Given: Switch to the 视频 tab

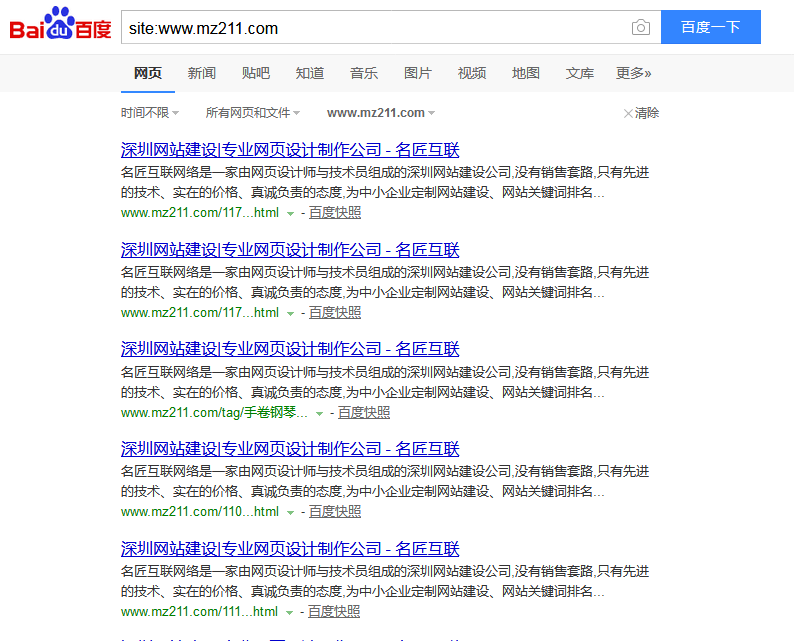Looking at the screenshot, I should click(x=471, y=73).
